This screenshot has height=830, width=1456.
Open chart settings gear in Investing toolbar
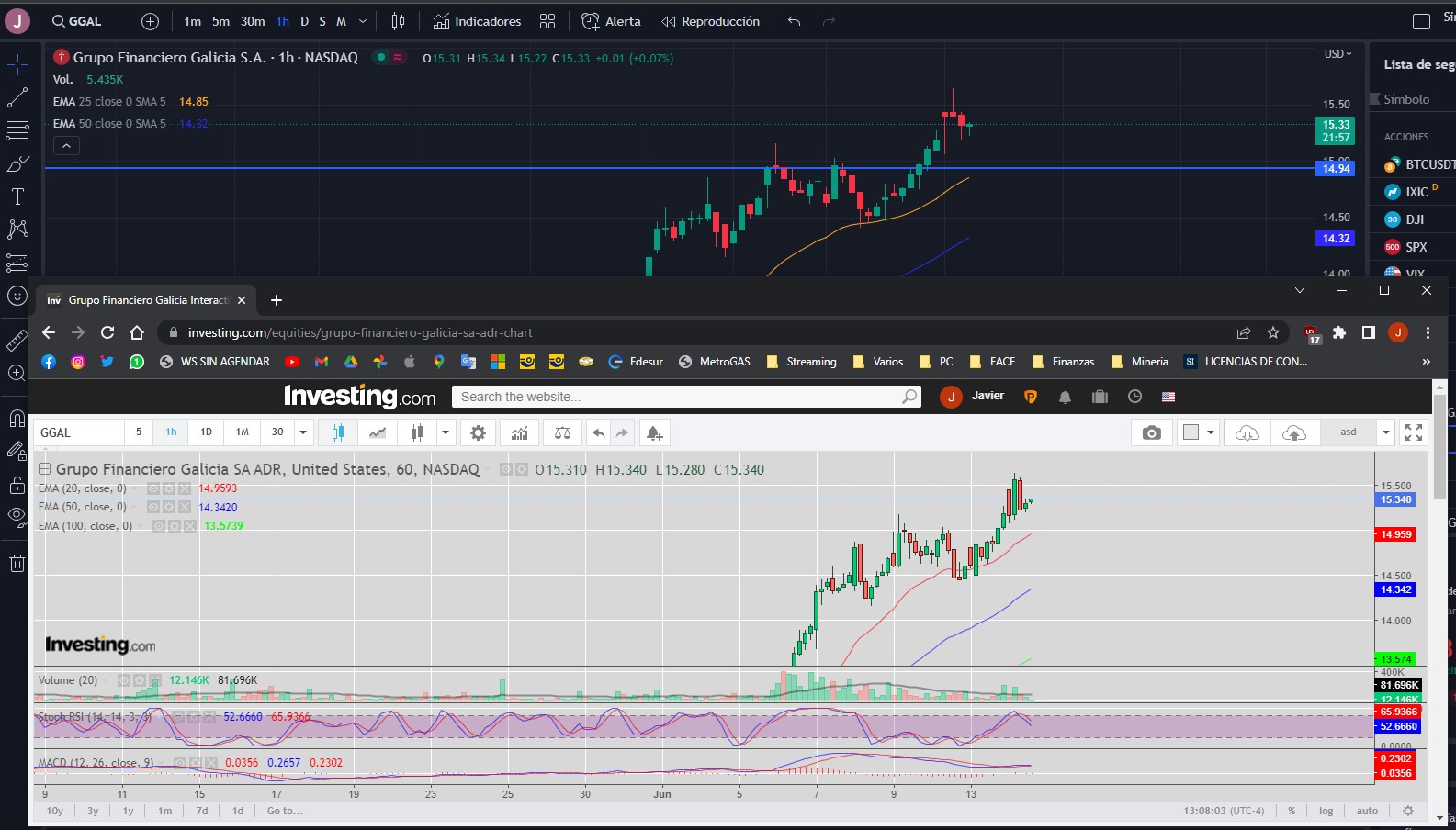pyautogui.click(x=478, y=432)
